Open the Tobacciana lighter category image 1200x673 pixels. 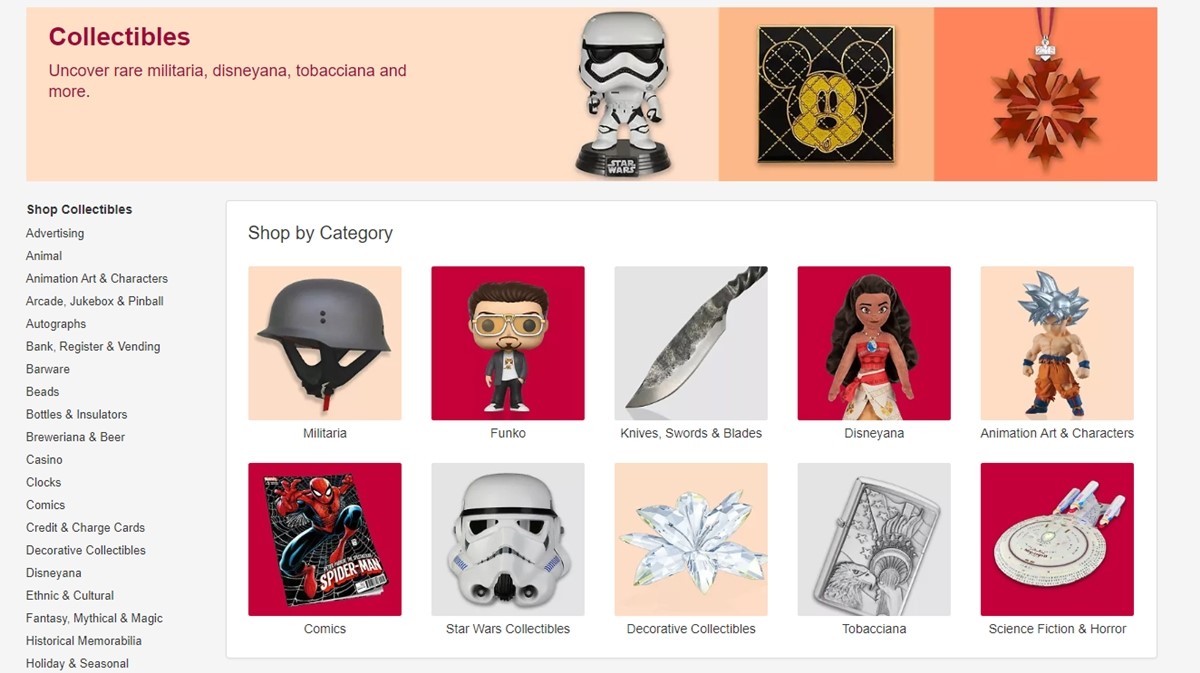[x=874, y=539]
